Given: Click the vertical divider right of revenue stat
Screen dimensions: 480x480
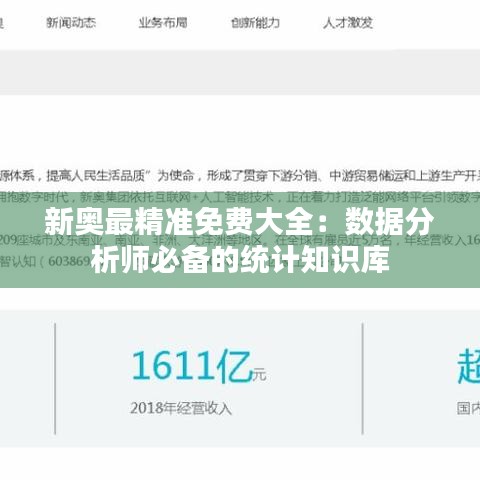Looking at the screenshot, I should pyautogui.click(x=362, y=378).
